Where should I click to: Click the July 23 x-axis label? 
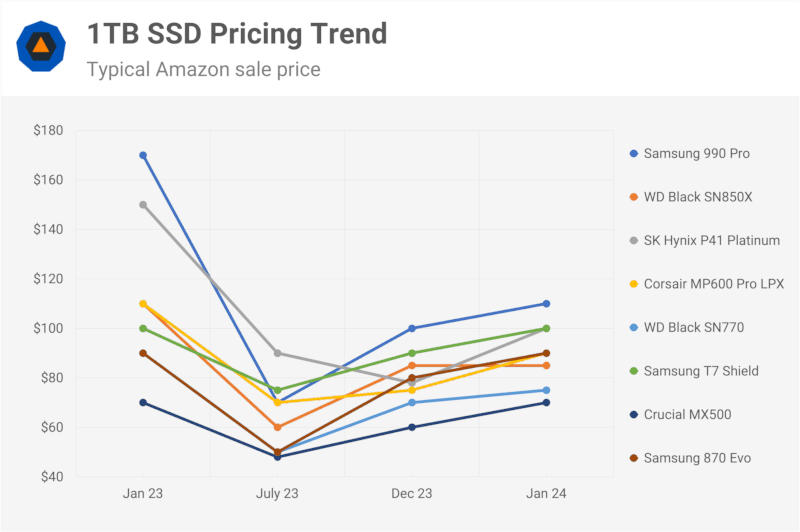[277, 494]
